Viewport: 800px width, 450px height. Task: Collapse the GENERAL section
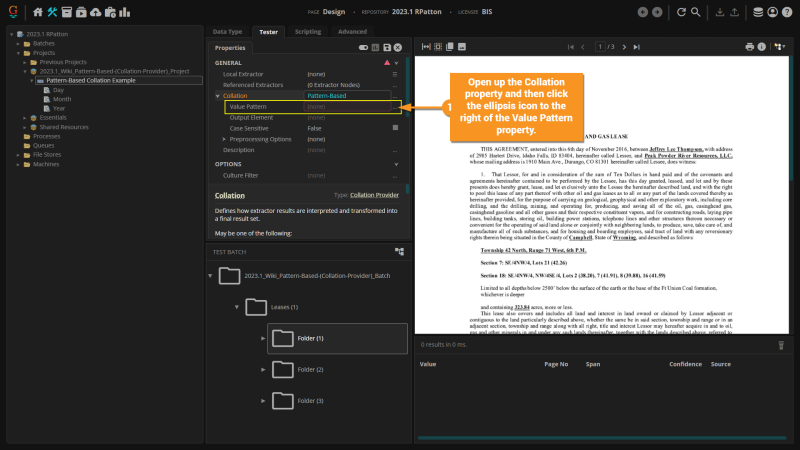click(396, 63)
